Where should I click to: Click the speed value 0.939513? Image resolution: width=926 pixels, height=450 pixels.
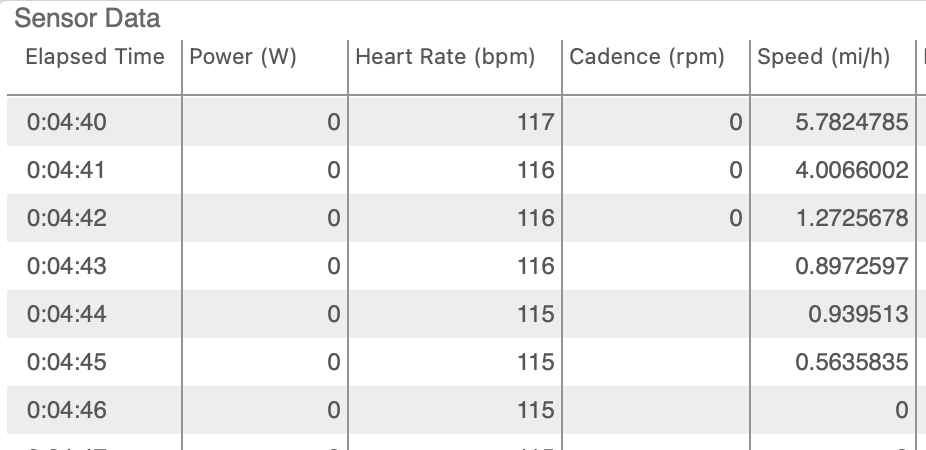[x=858, y=314]
